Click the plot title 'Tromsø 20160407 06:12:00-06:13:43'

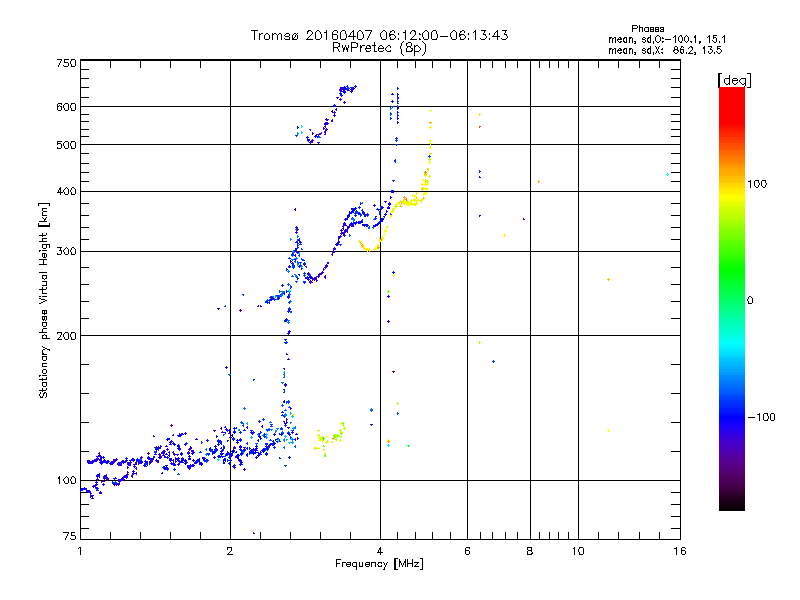[379, 35]
